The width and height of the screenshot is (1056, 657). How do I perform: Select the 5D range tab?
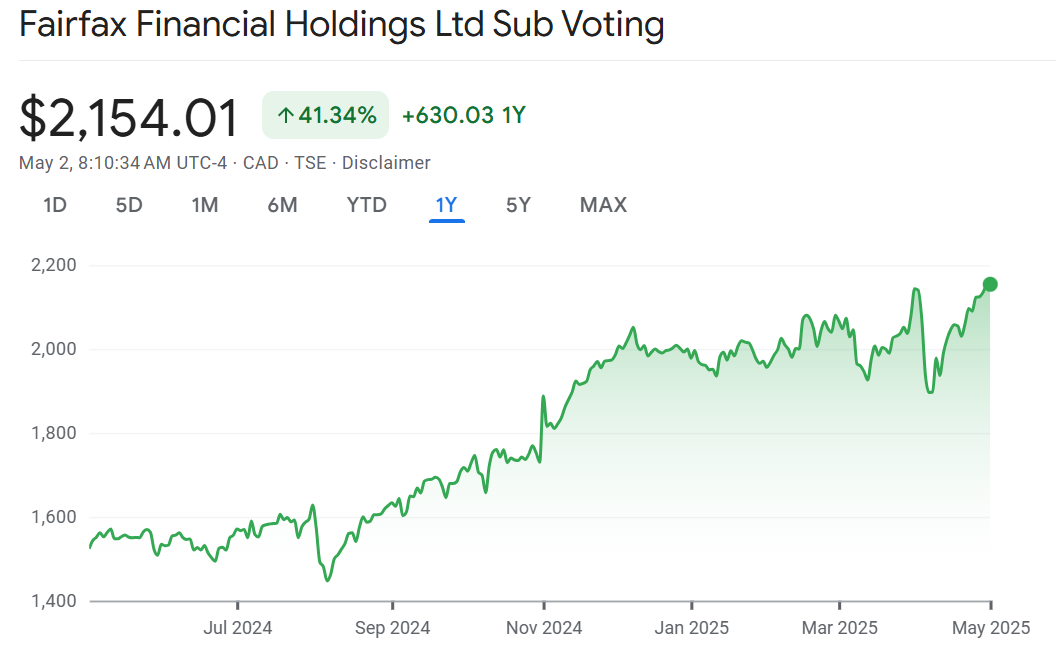(129, 205)
